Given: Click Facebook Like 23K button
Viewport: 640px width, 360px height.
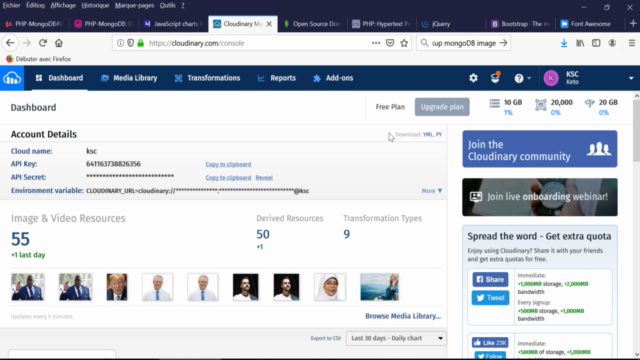Looking at the screenshot, I should click(x=490, y=342).
